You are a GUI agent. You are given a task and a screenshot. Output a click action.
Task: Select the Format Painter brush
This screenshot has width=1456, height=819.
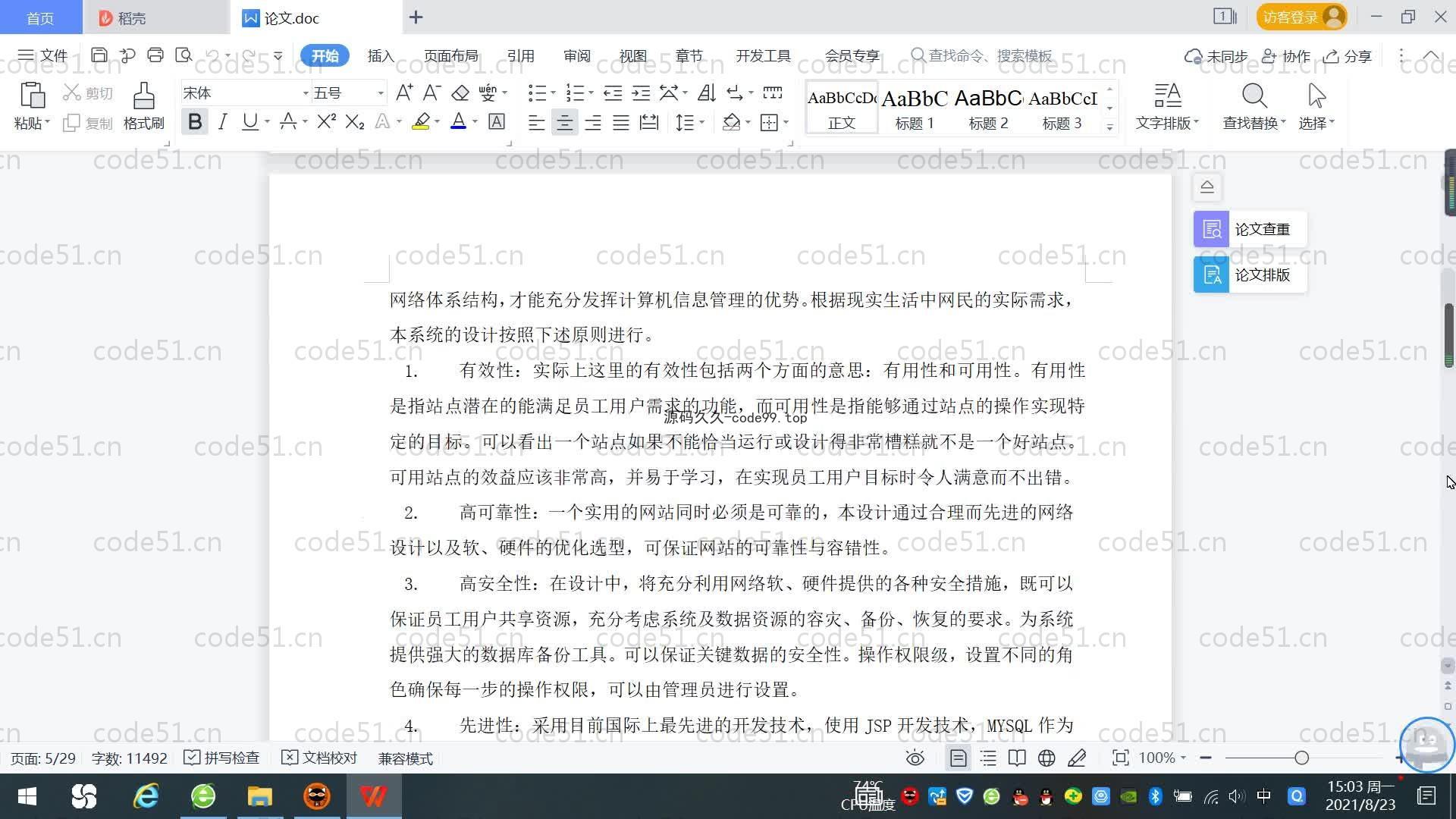143,96
